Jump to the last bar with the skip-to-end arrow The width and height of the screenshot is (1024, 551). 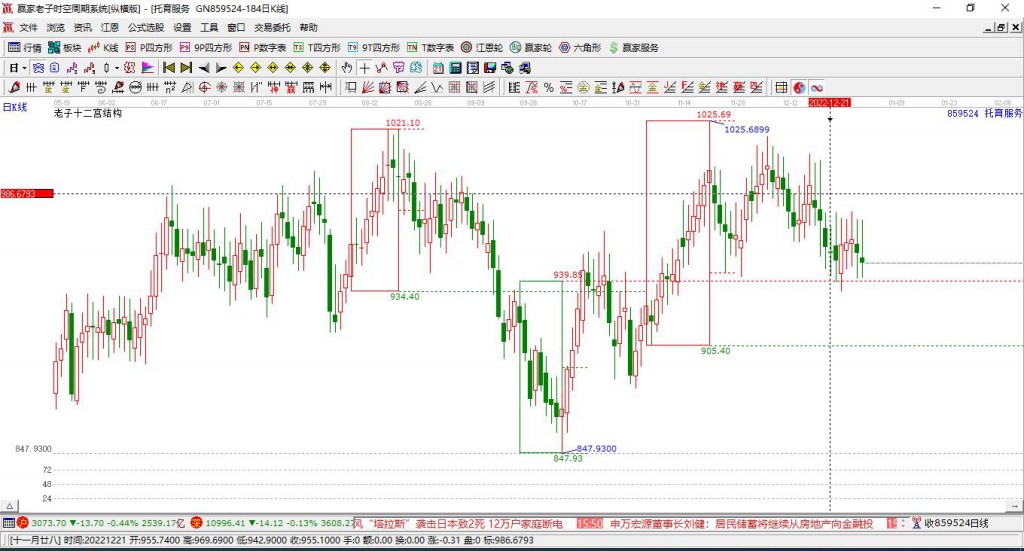tap(186, 67)
